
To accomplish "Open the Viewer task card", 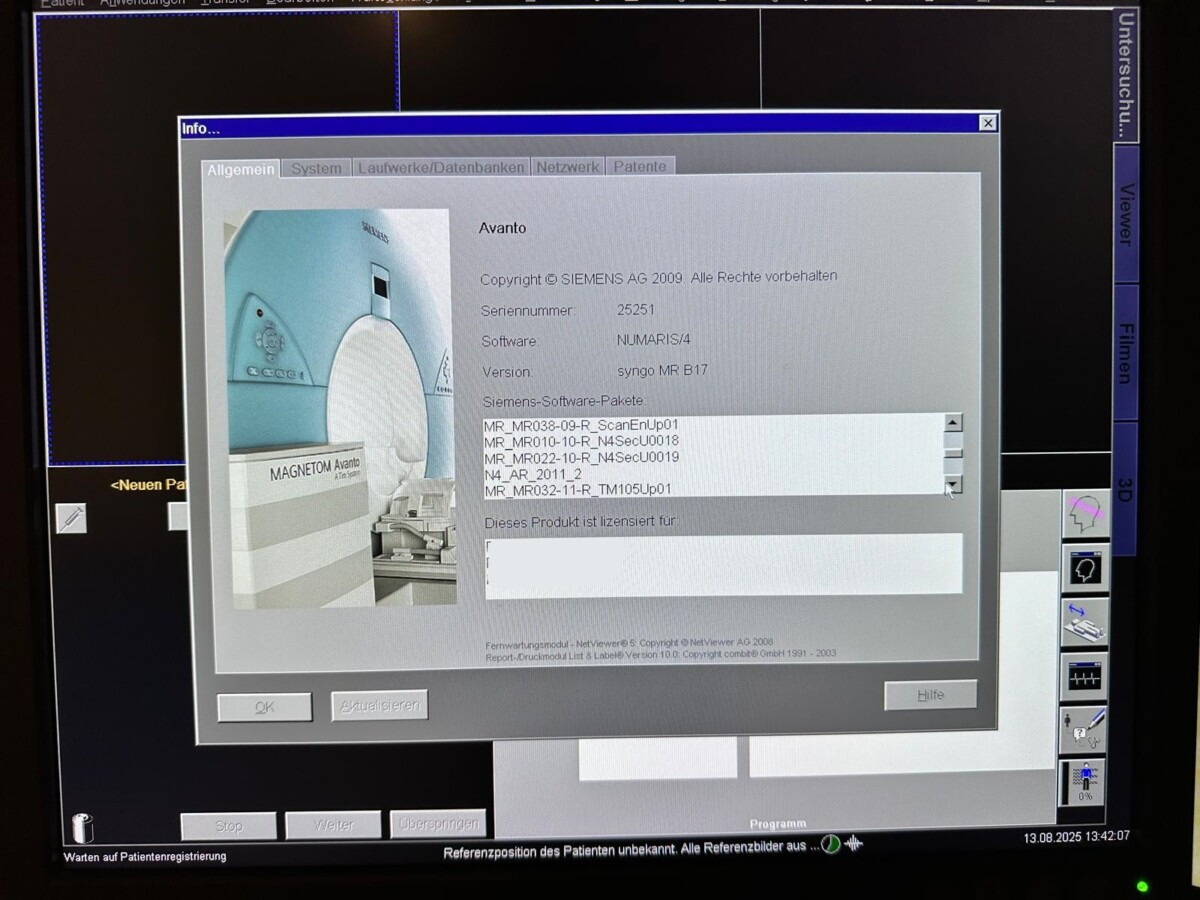I will 1125,214.
